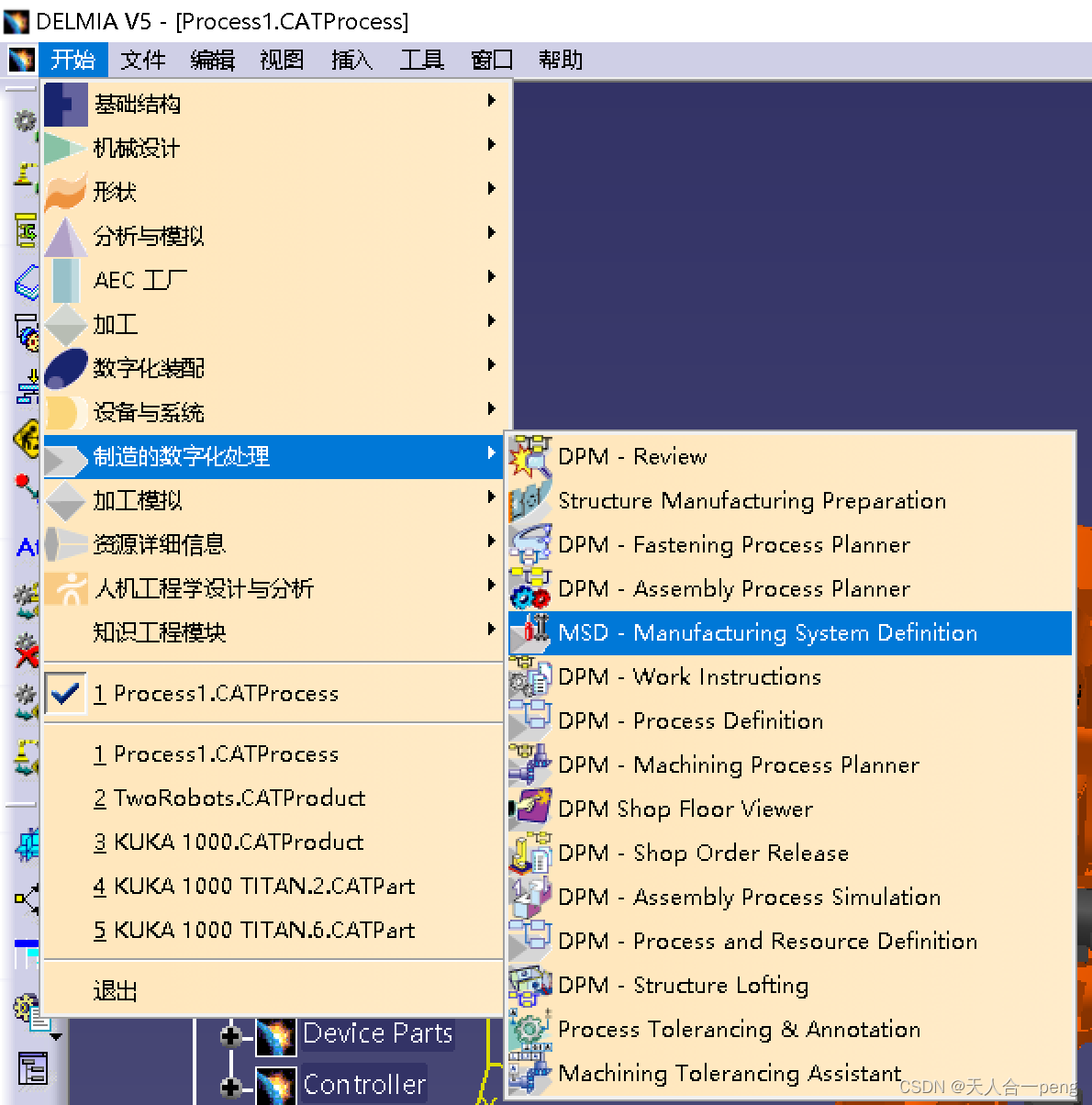Select 加工模拟 menu entry
The image size is (1092, 1105).
click(x=273, y=500)
